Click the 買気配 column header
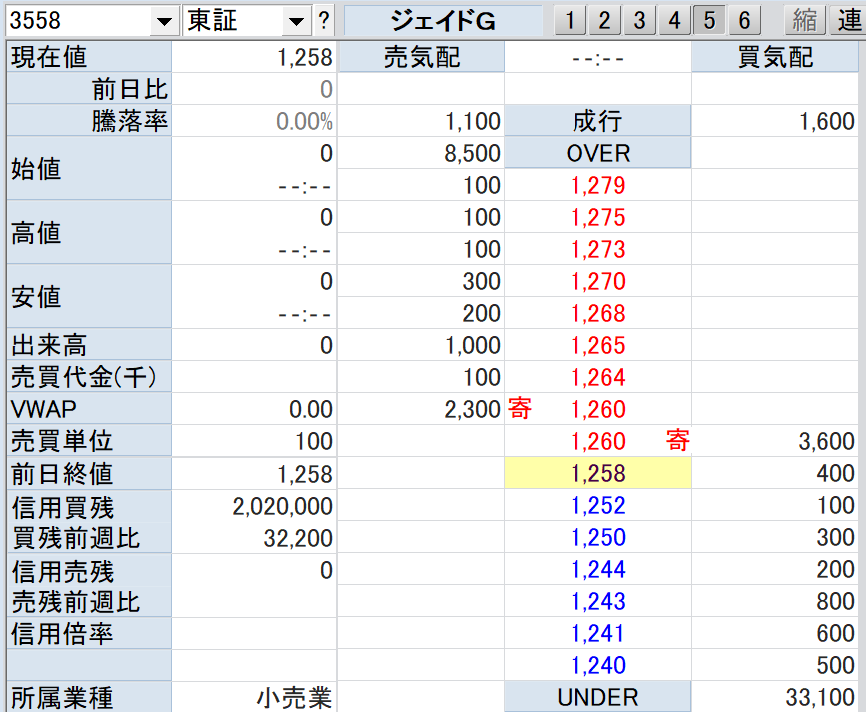Viewport: 866px width, 712px height. tap(775, 58)
